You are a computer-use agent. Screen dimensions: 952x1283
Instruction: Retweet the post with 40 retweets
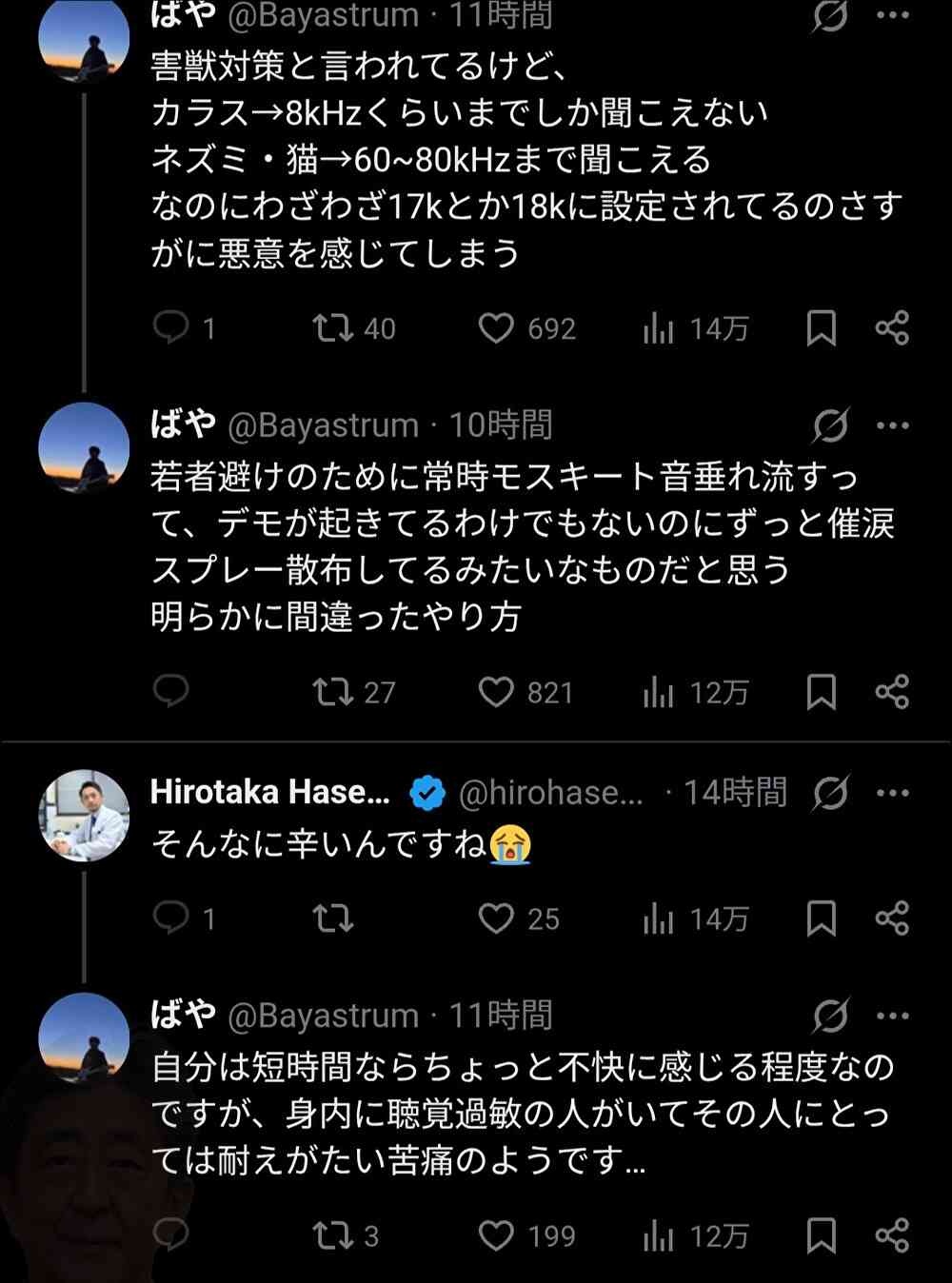pyautogui.click(x=332, y=328)
